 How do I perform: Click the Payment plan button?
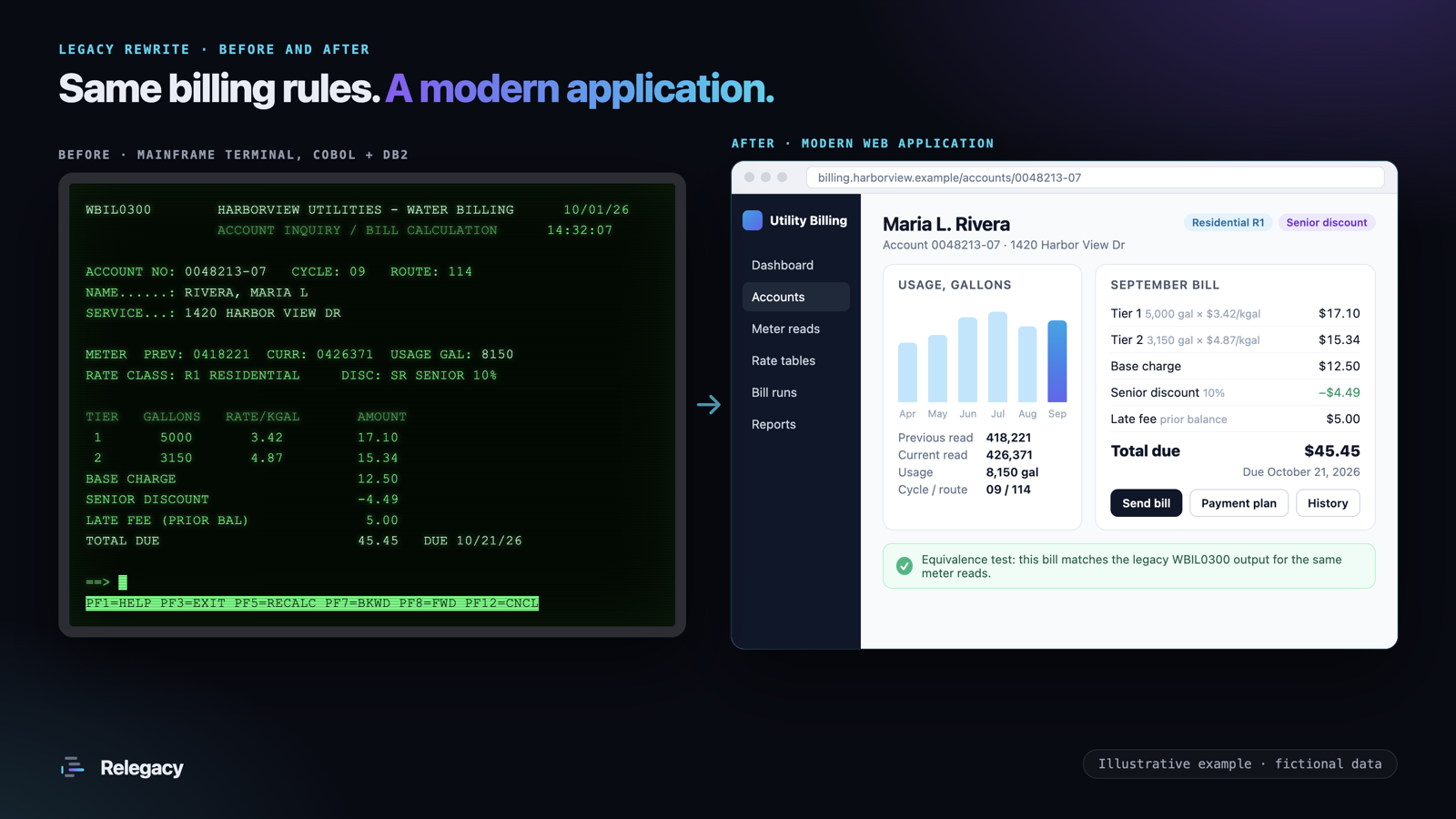[x=1239, y=503]
